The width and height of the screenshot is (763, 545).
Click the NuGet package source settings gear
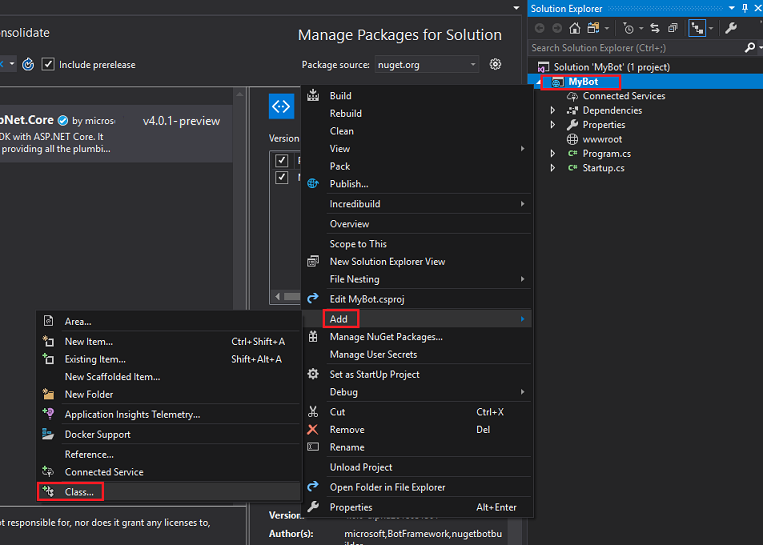point(496,64)
